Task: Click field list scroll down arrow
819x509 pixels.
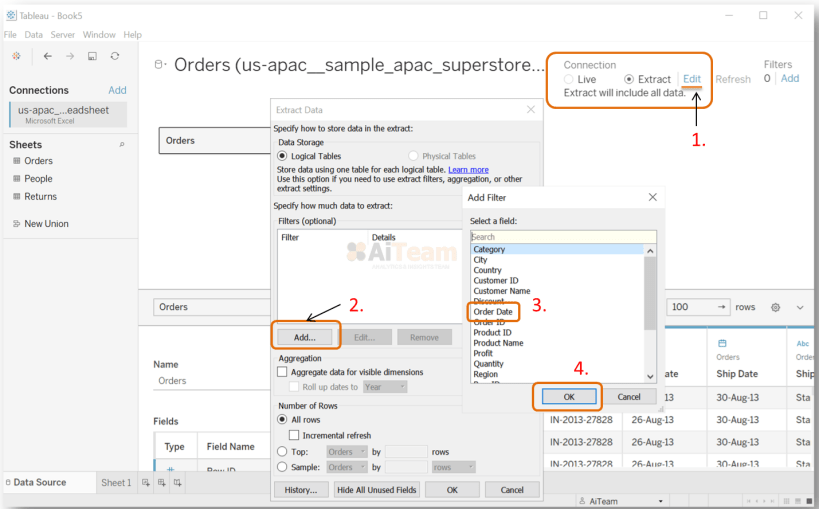Action: (650, 376)
